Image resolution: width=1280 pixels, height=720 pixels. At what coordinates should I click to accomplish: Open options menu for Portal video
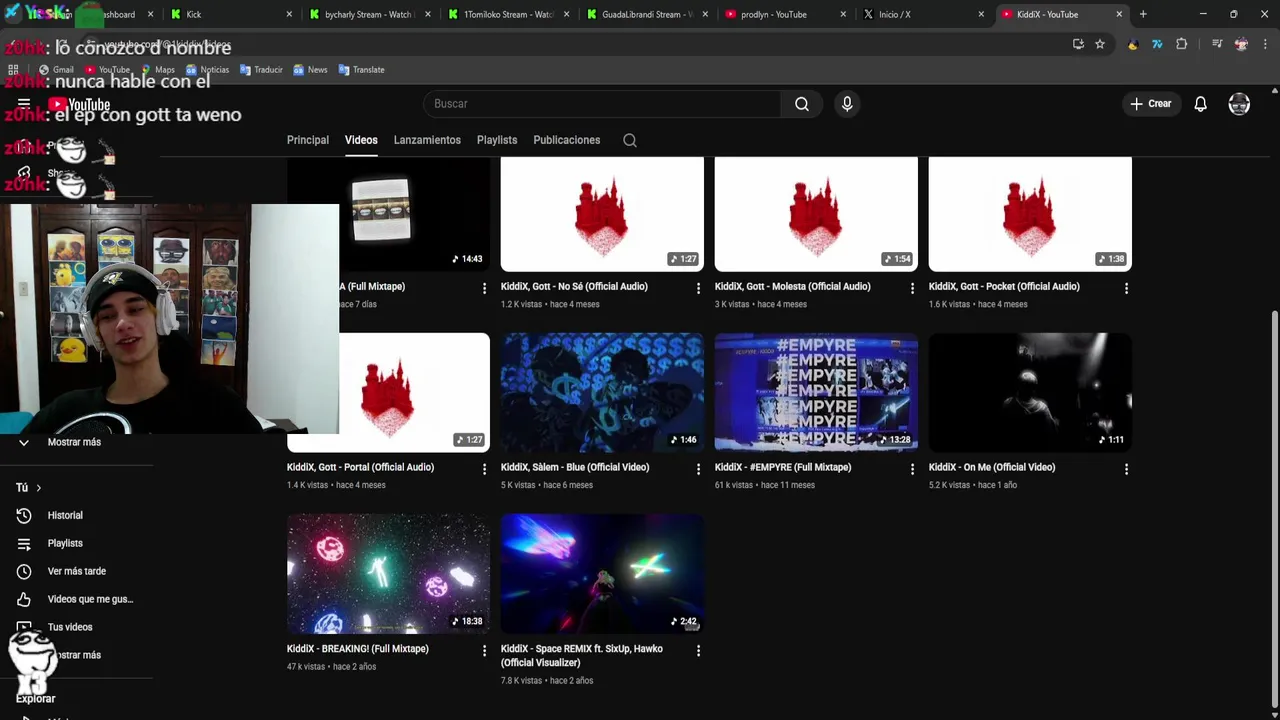484,469
